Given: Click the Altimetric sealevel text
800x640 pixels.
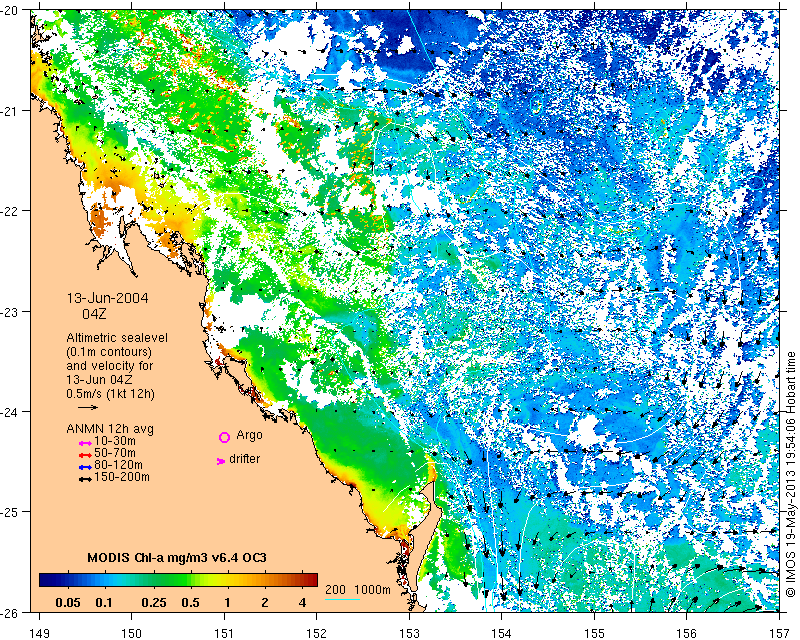Looking at the screenshot, I should [117, 338].
